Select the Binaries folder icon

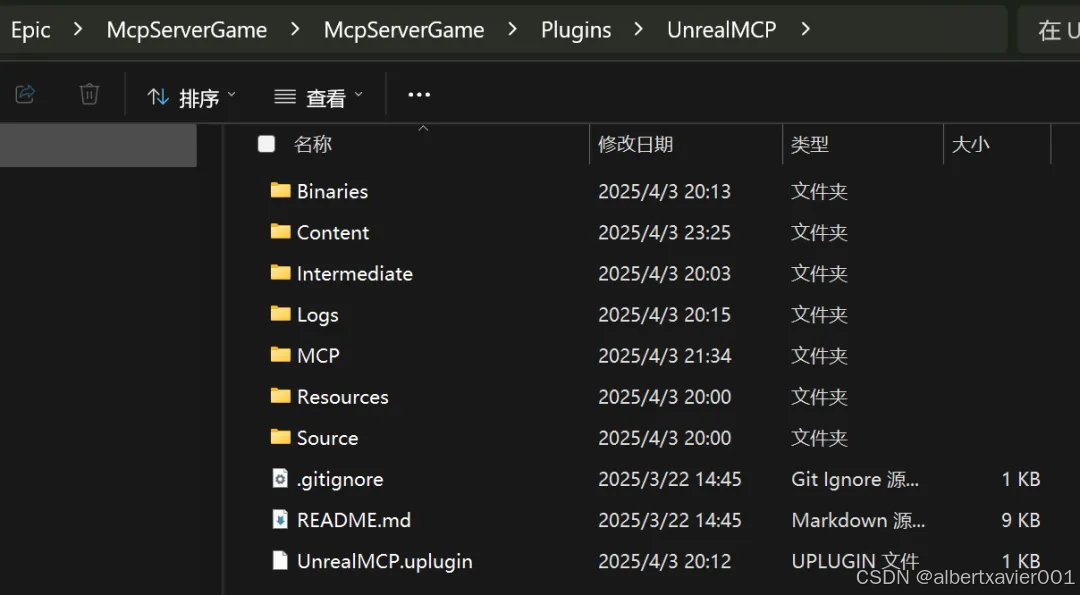(x=280, y=190)
